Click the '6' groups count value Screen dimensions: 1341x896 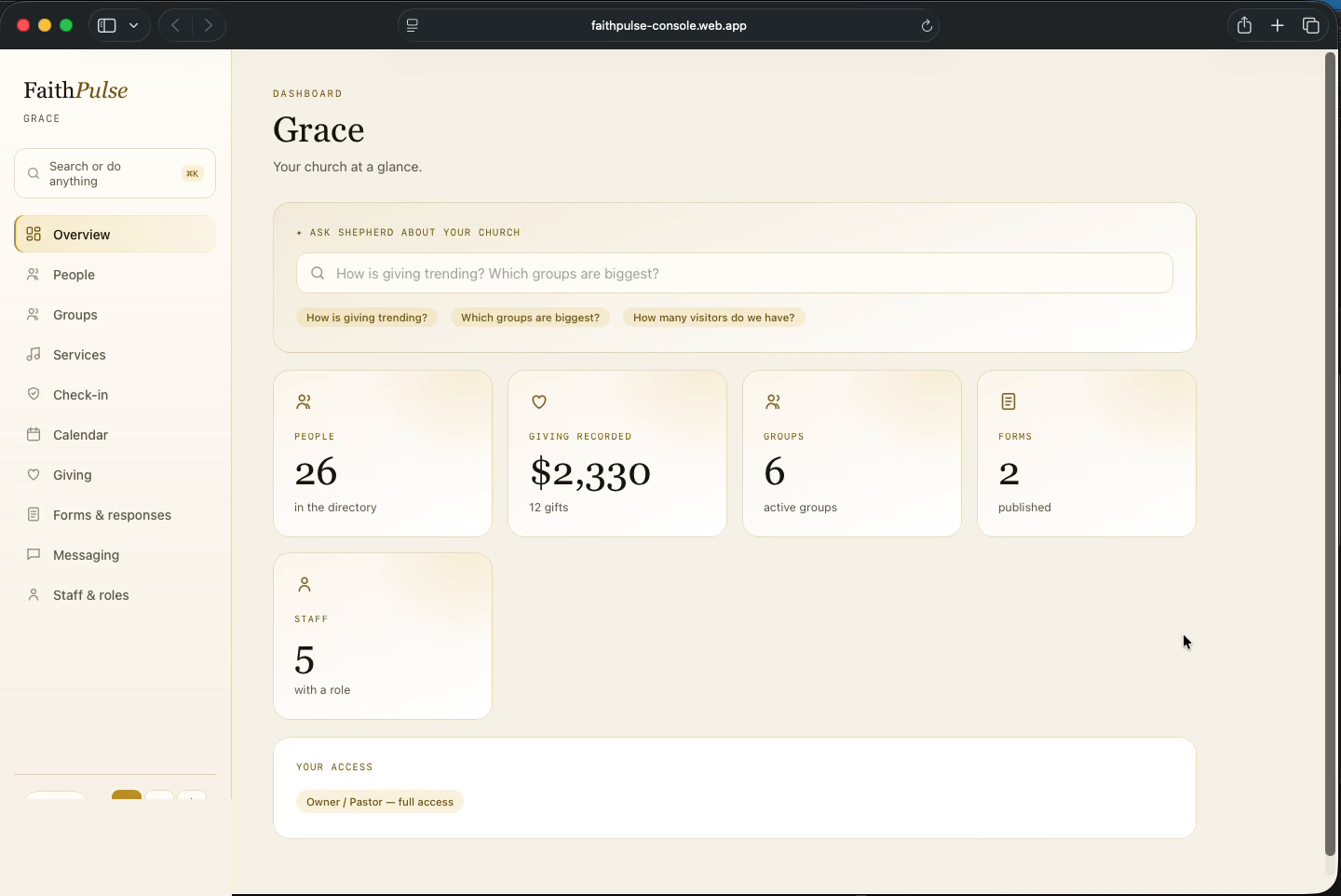click(775, 472)
